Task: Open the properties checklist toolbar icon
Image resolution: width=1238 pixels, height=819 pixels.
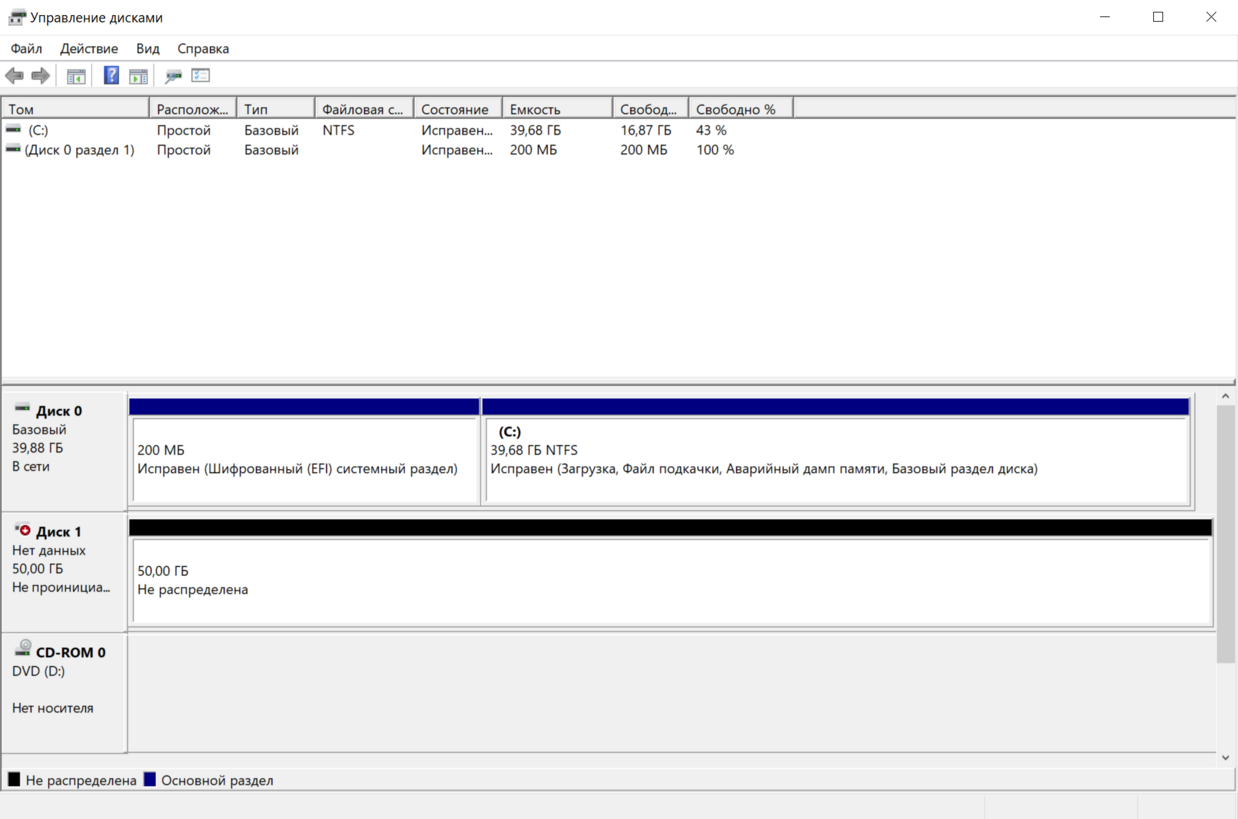Action: (201, 76)
